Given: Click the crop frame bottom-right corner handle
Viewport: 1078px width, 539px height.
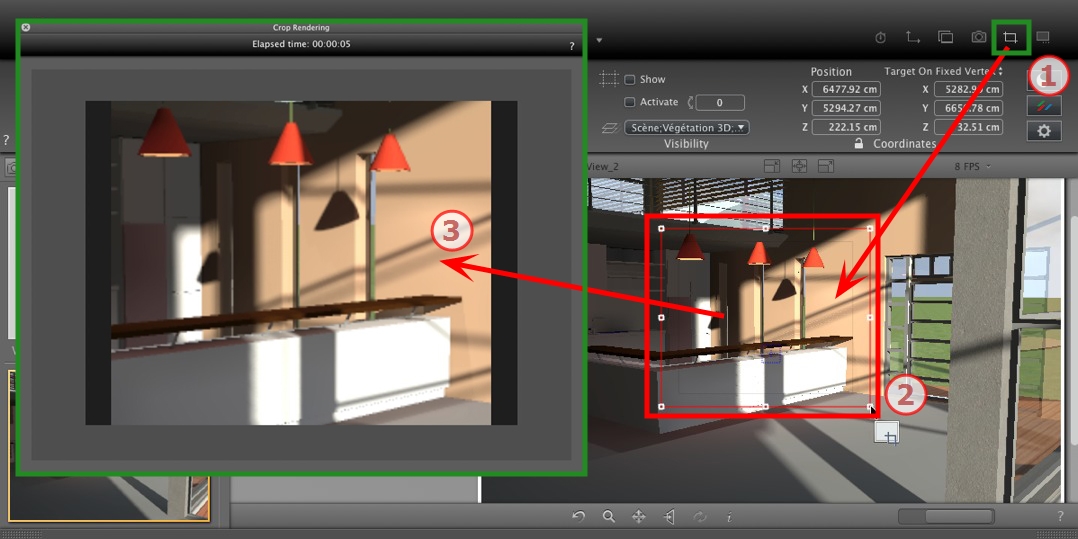Looking at the screenshot, I should point(870,407).
